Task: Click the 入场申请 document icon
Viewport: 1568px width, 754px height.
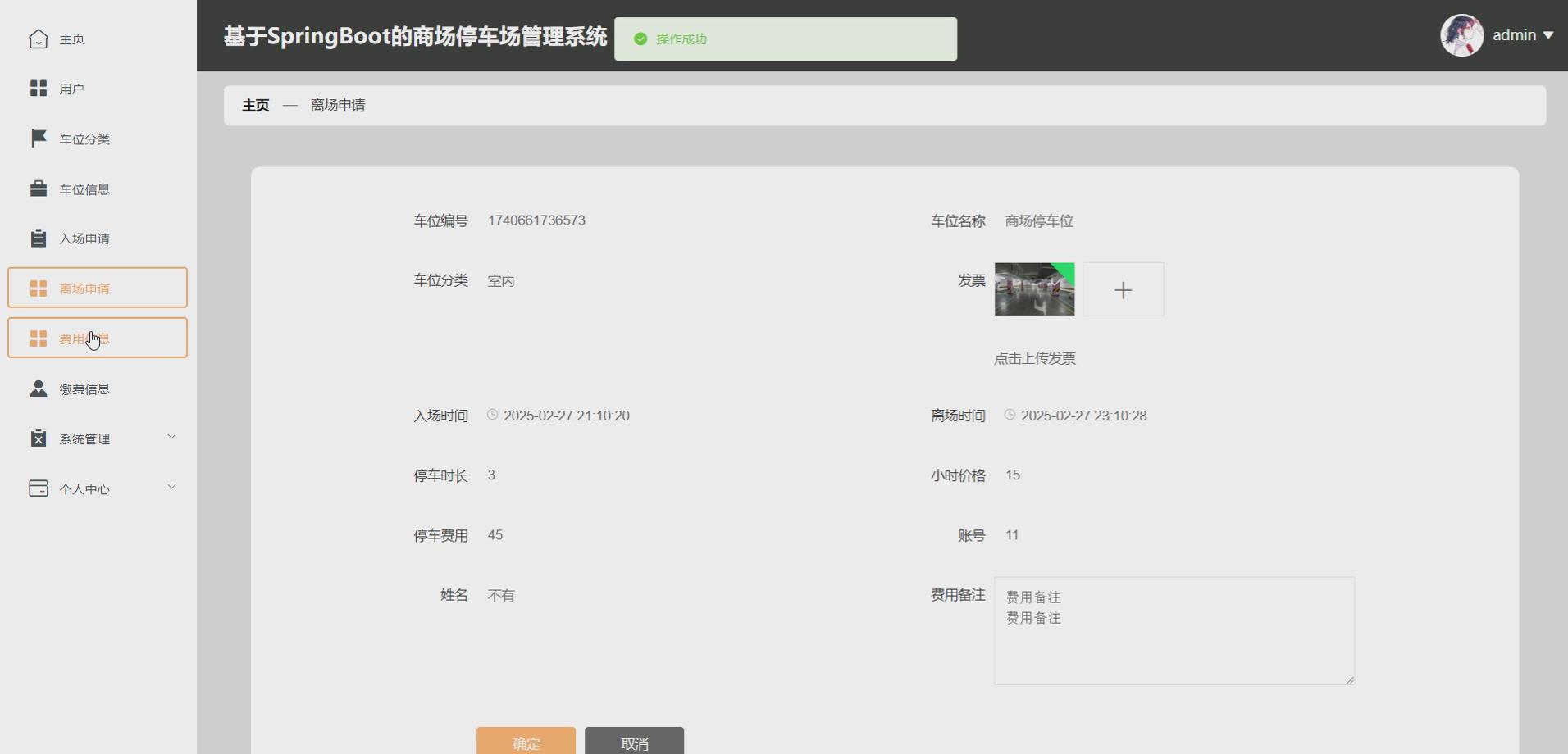Action: pos(38,238)
